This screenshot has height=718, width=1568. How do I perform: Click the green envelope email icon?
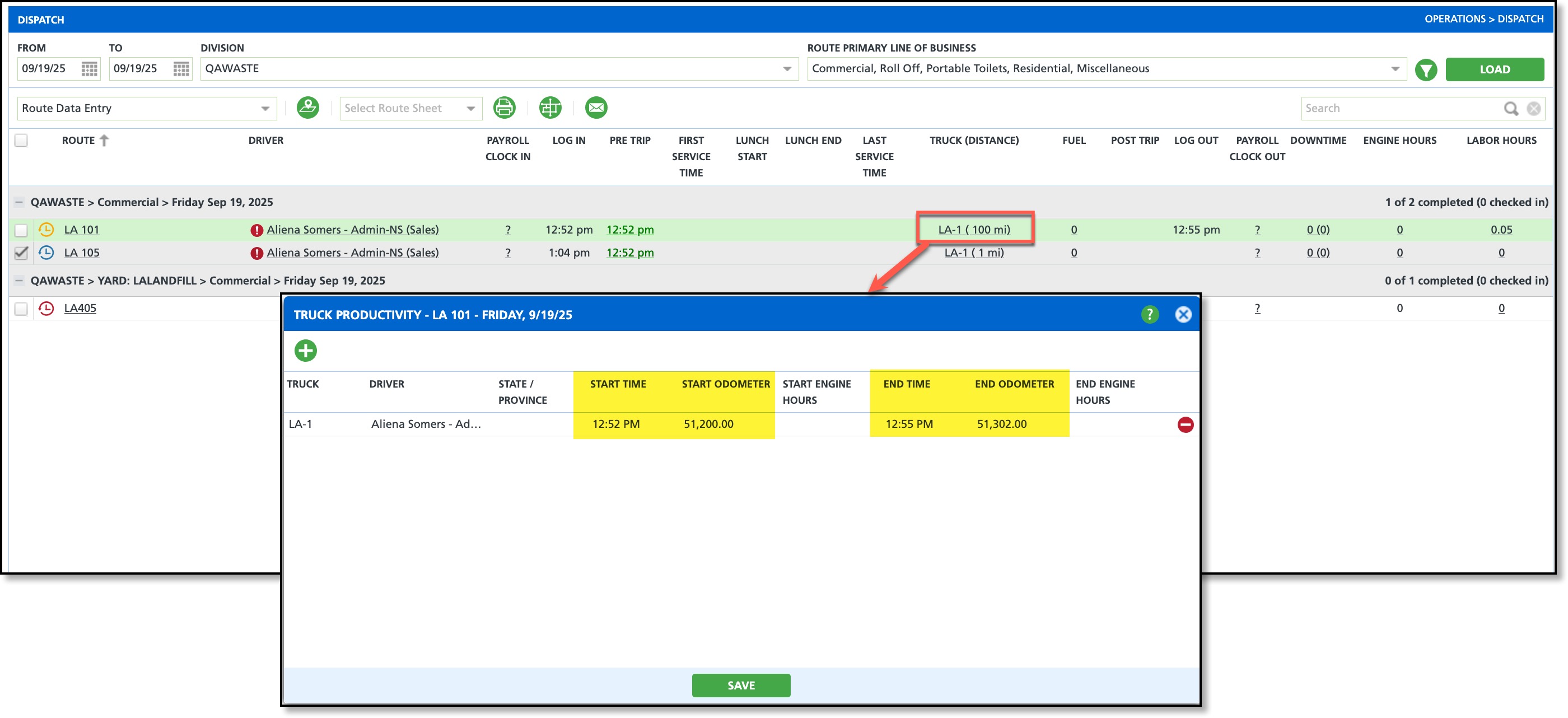(595, 108)
